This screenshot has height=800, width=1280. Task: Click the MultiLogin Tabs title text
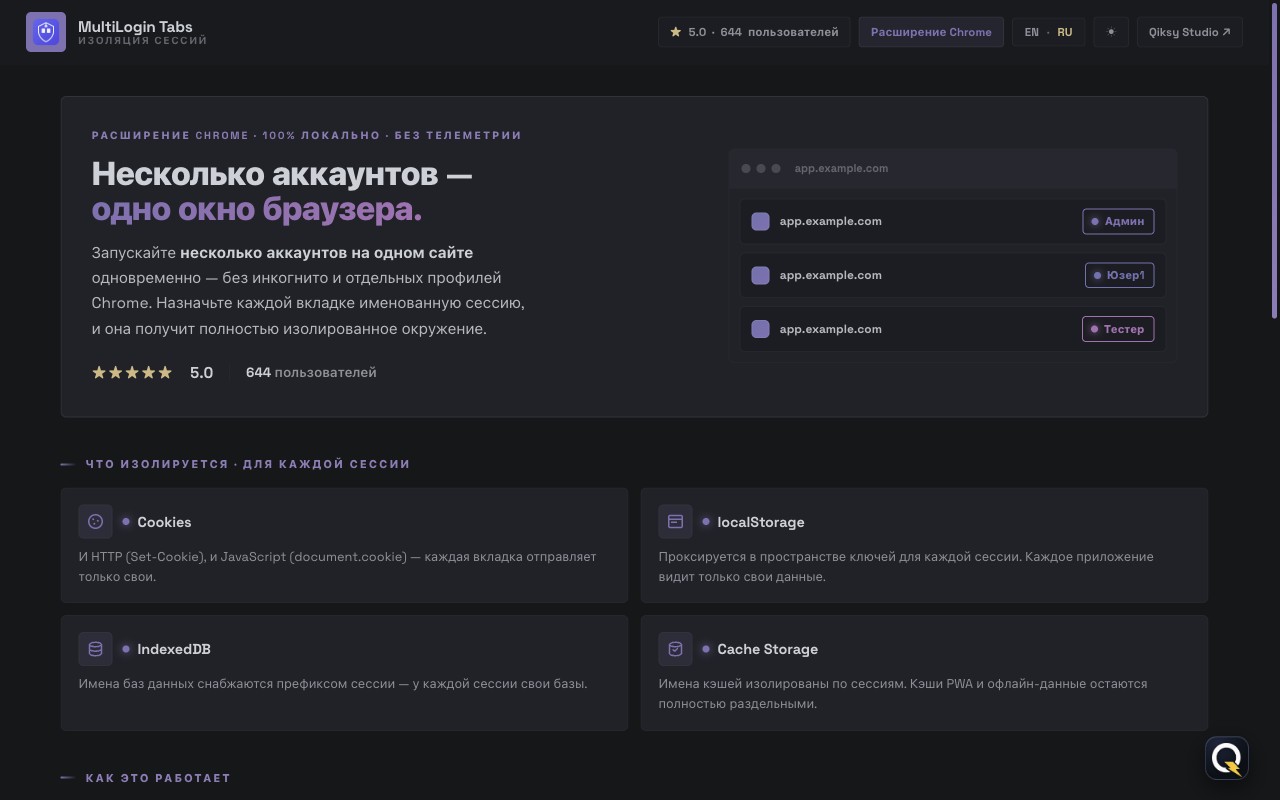(x=135, y=26)
